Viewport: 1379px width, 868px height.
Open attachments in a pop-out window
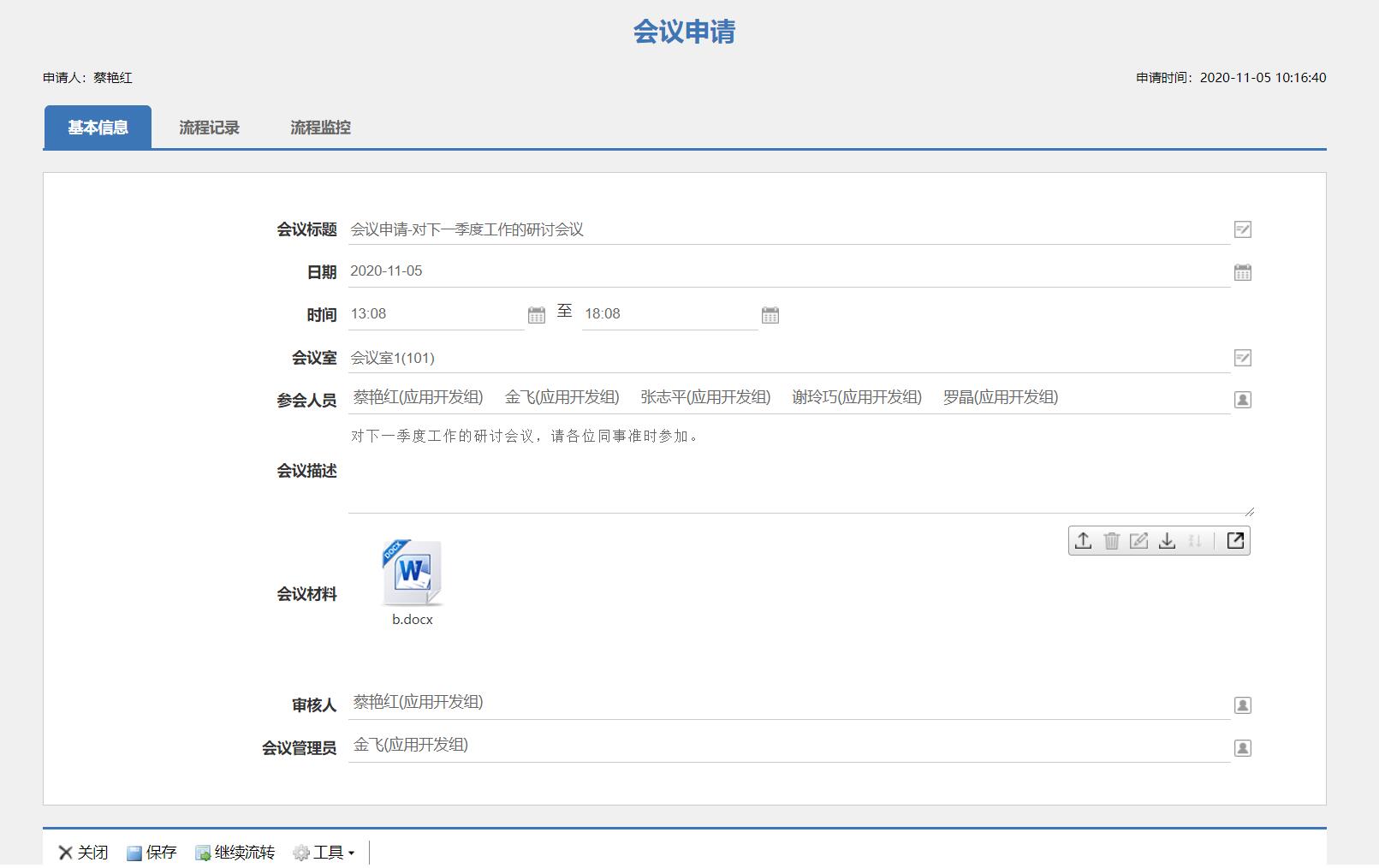(x=1235, y=541)
